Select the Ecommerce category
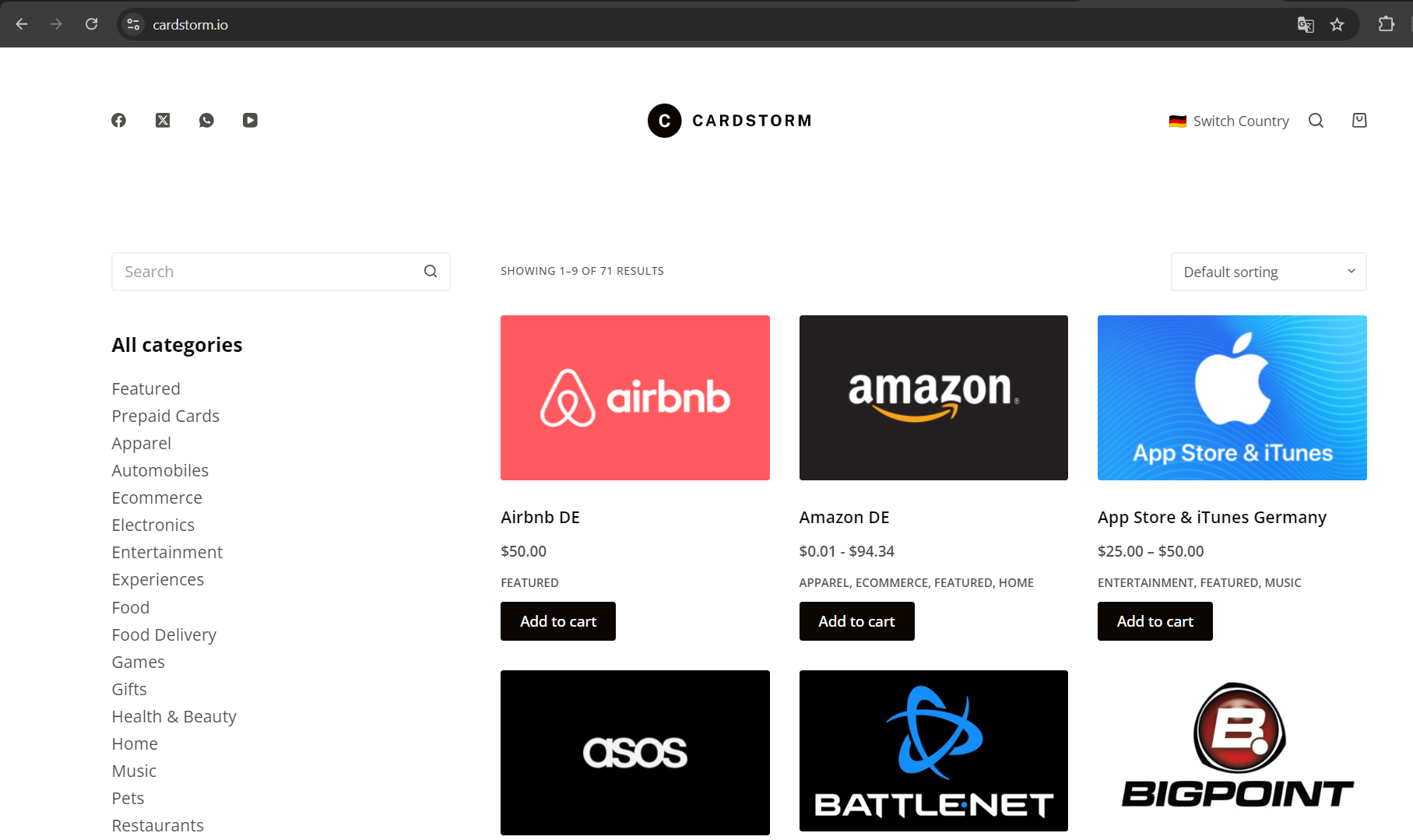Image resolution: width=1413 pixels, height=840 pixels. tap(156, 497)
